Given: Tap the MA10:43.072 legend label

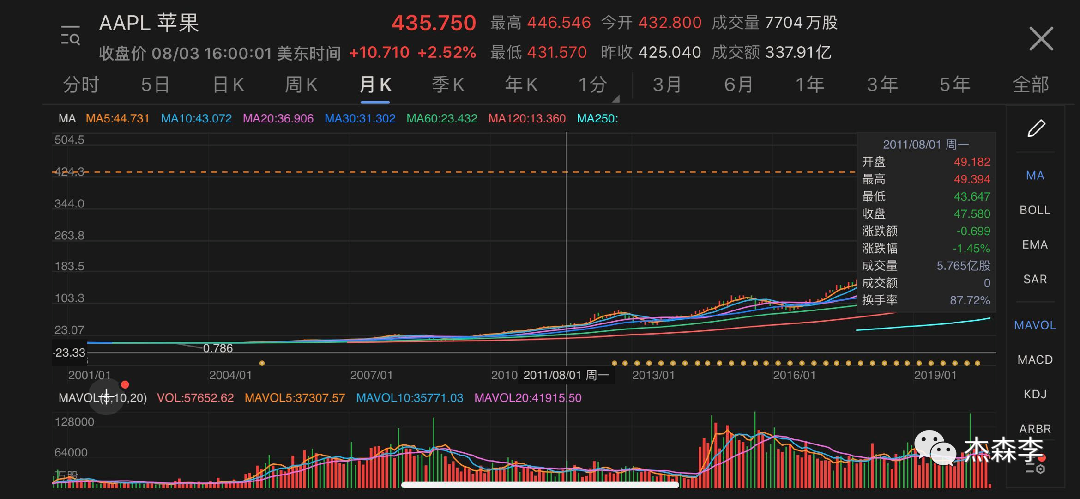Looking at the screenshot, I should (196, 119).
